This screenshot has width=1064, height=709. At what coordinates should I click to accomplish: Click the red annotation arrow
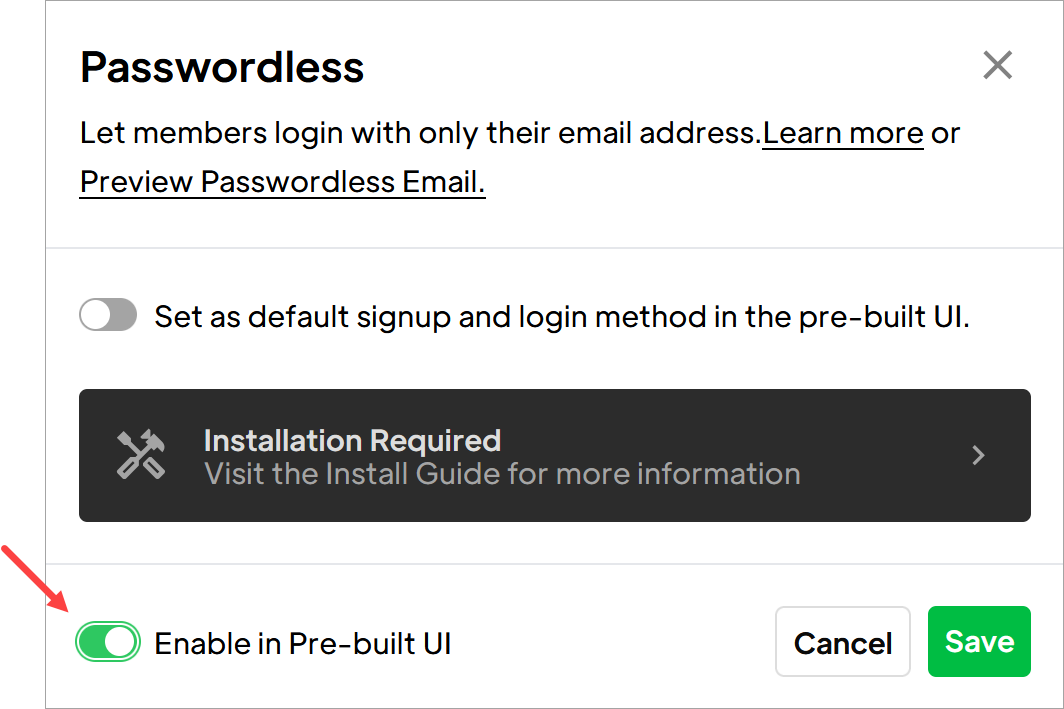pyautogui.click(x=34, y=577)
